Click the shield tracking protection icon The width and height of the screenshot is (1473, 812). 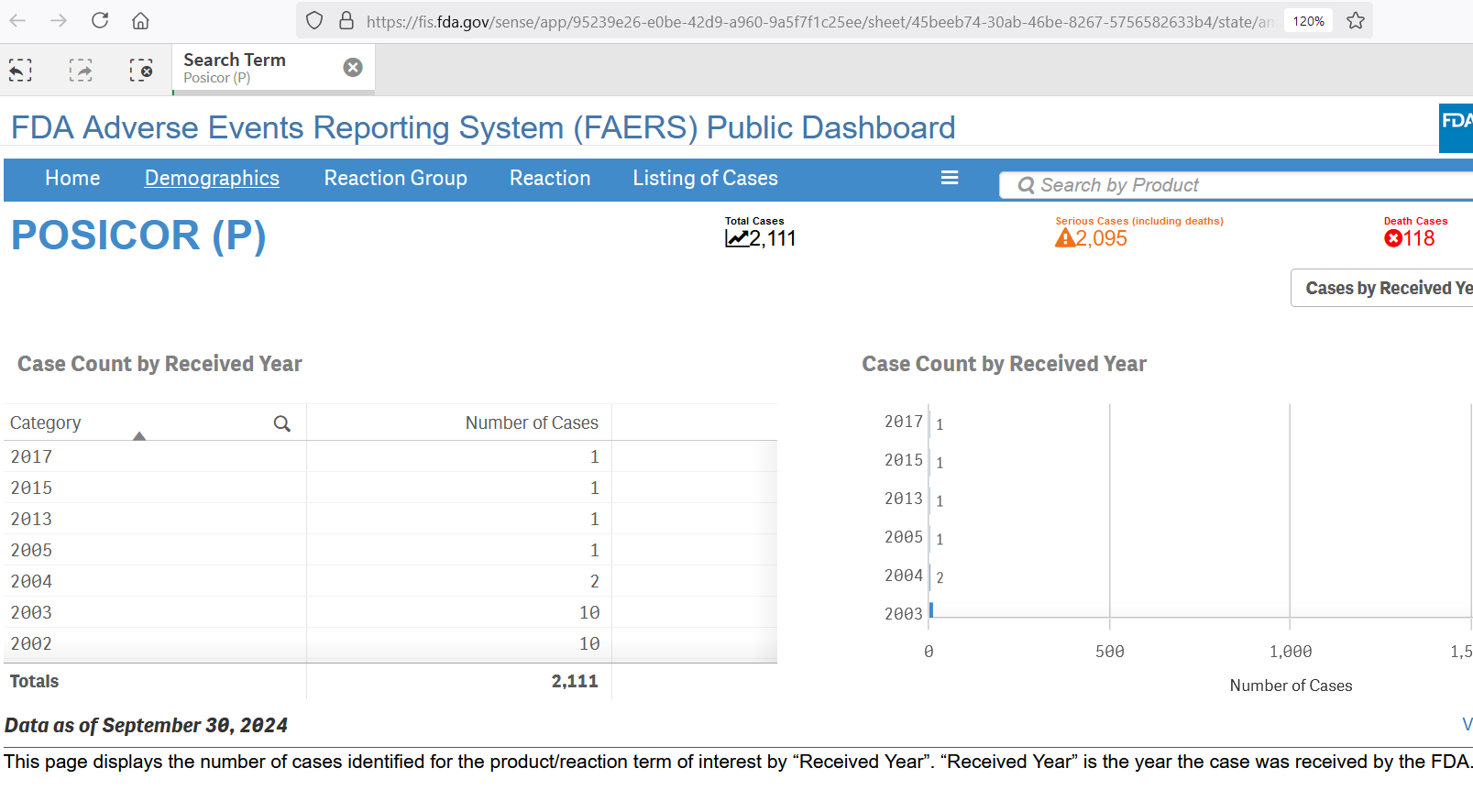pyautogui.click(x=314, y=20)
